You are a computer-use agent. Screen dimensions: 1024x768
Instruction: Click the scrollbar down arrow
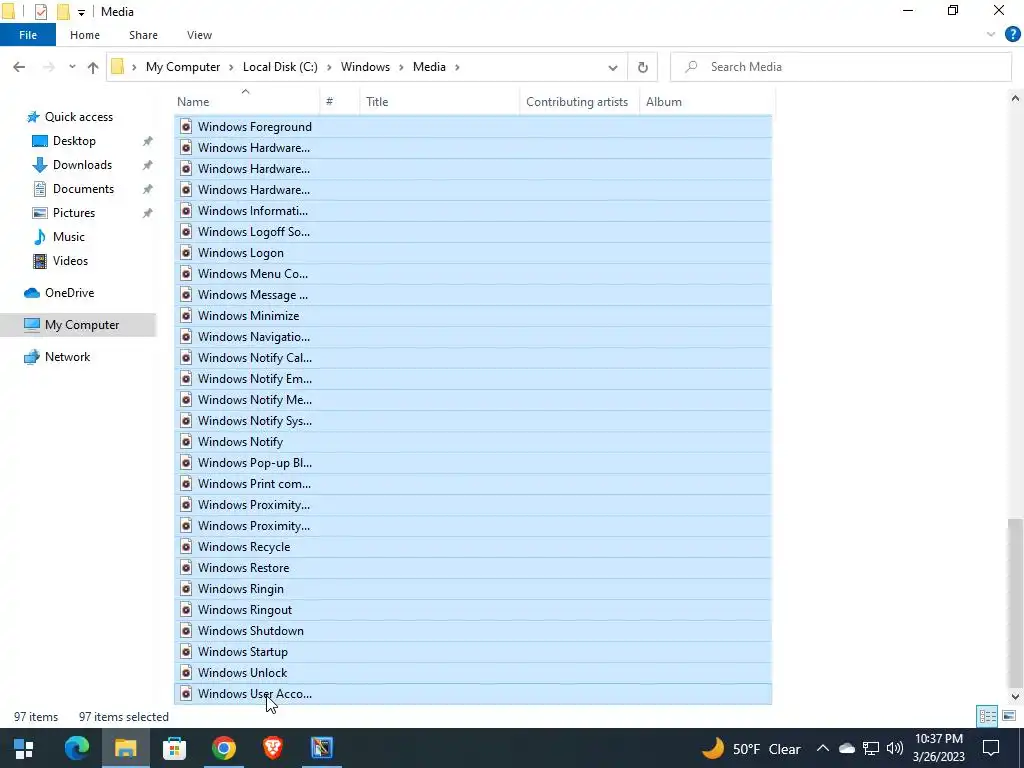(1015, 696)
